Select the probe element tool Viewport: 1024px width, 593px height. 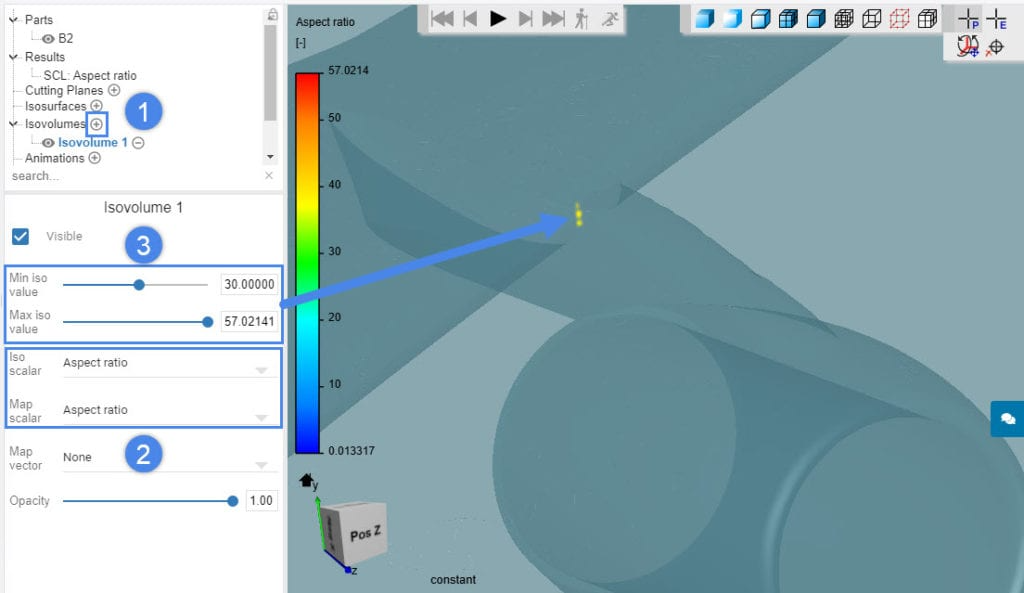tap(997, 18)
